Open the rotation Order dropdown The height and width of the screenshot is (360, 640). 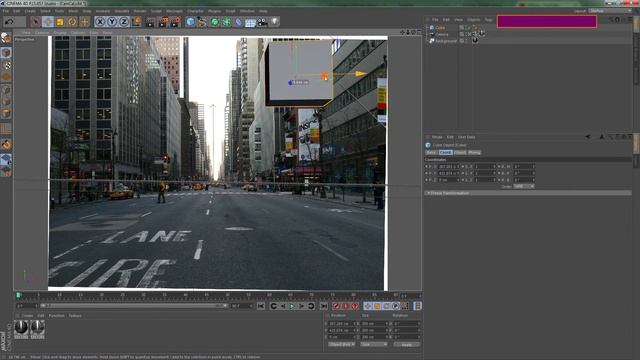524,187
